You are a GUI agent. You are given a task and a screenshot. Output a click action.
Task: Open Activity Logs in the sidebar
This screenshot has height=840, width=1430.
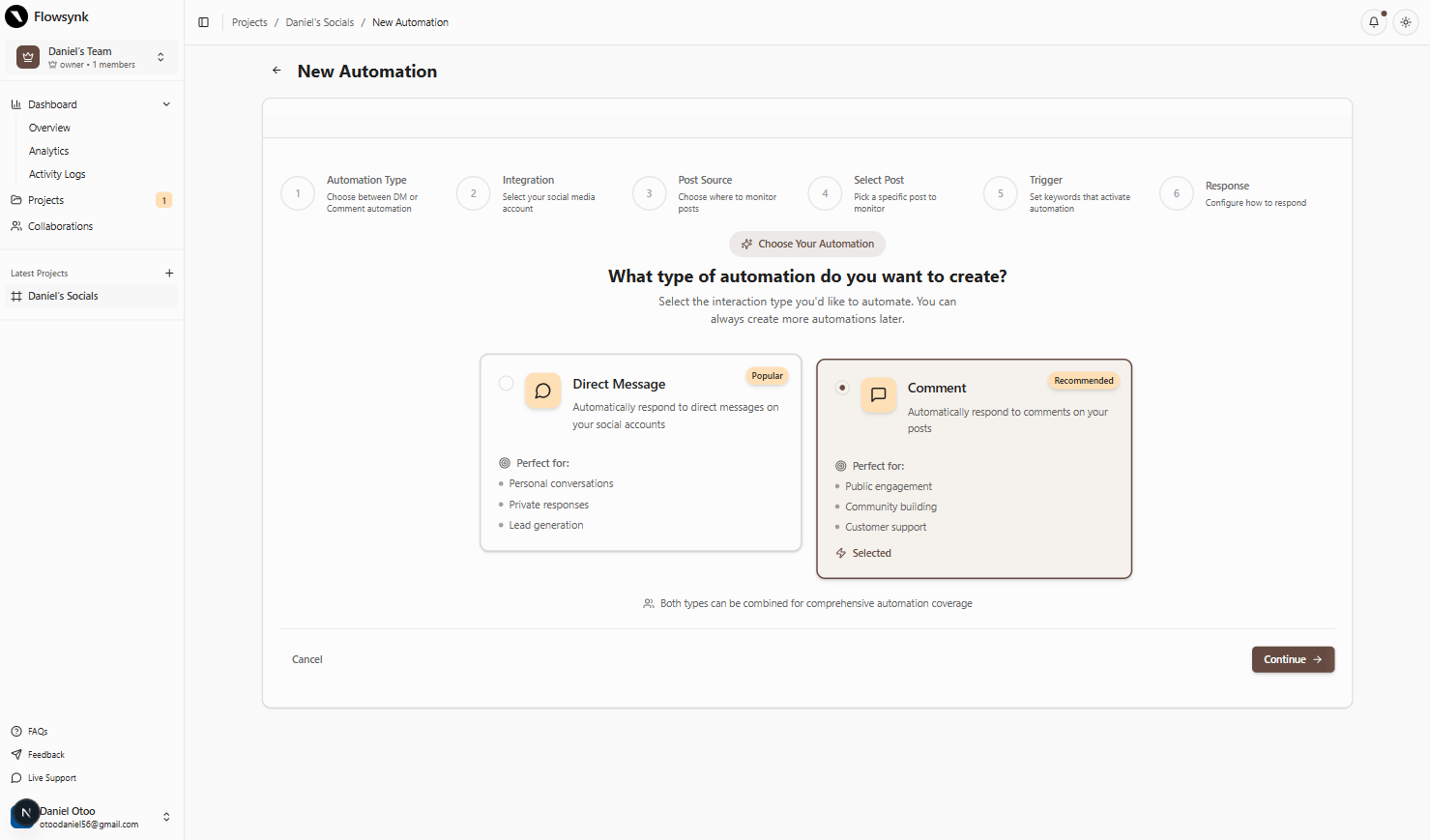click(57, 173)
